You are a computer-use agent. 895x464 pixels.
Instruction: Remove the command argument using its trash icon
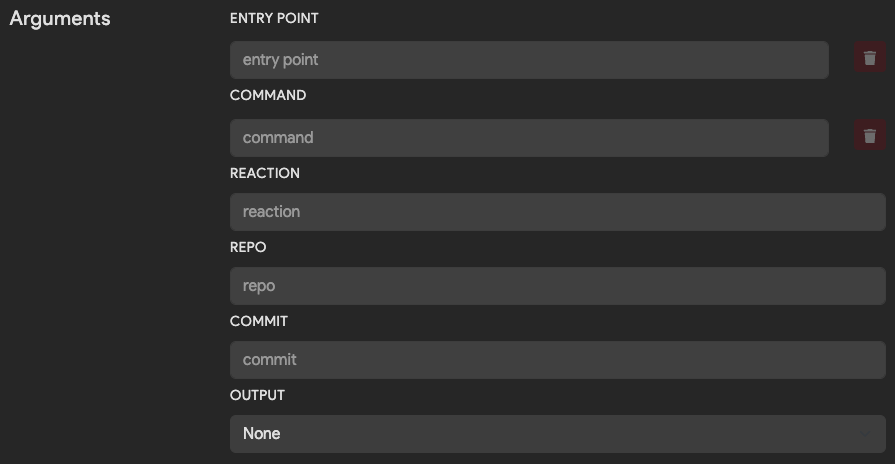click(869, 135)
